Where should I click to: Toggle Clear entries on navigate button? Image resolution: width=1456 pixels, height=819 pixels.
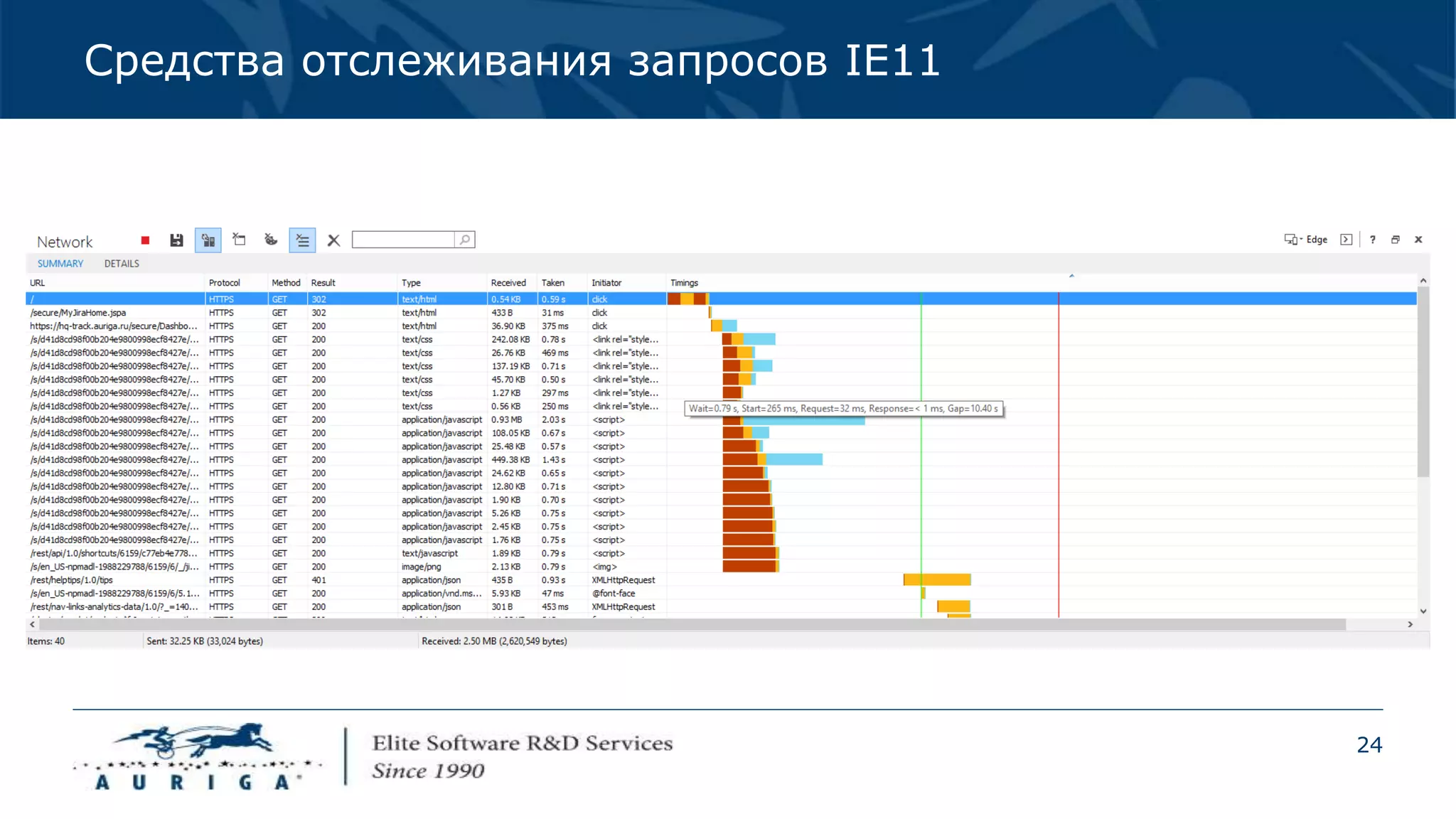(302, 240)
